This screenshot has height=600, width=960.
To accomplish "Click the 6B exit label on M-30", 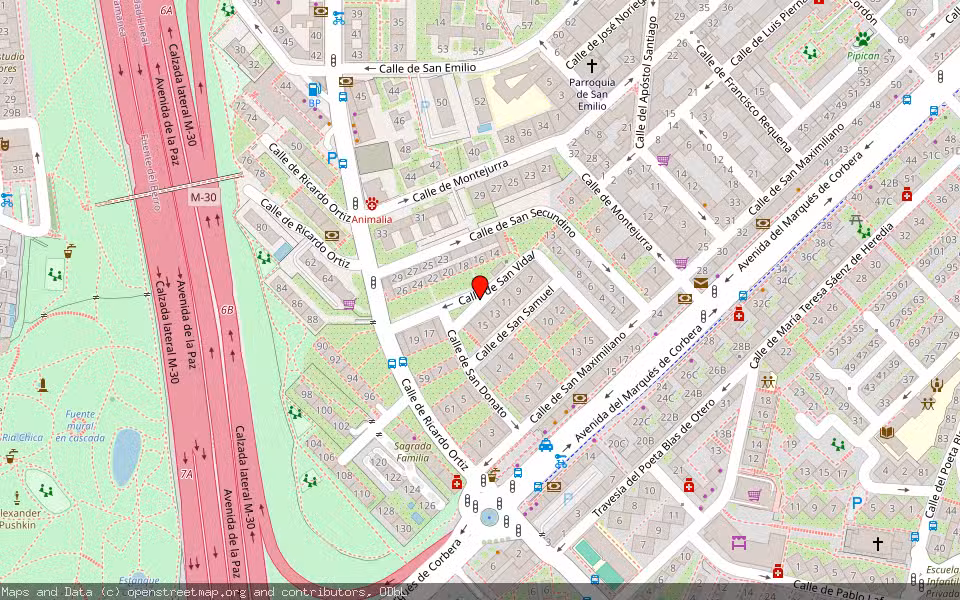I will click(227, 310).
